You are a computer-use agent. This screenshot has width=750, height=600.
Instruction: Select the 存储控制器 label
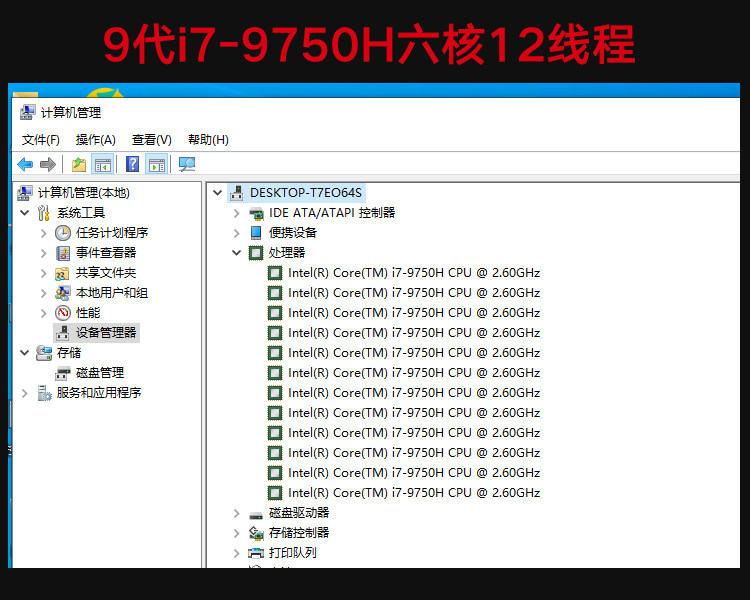click(x=299, y=533)
